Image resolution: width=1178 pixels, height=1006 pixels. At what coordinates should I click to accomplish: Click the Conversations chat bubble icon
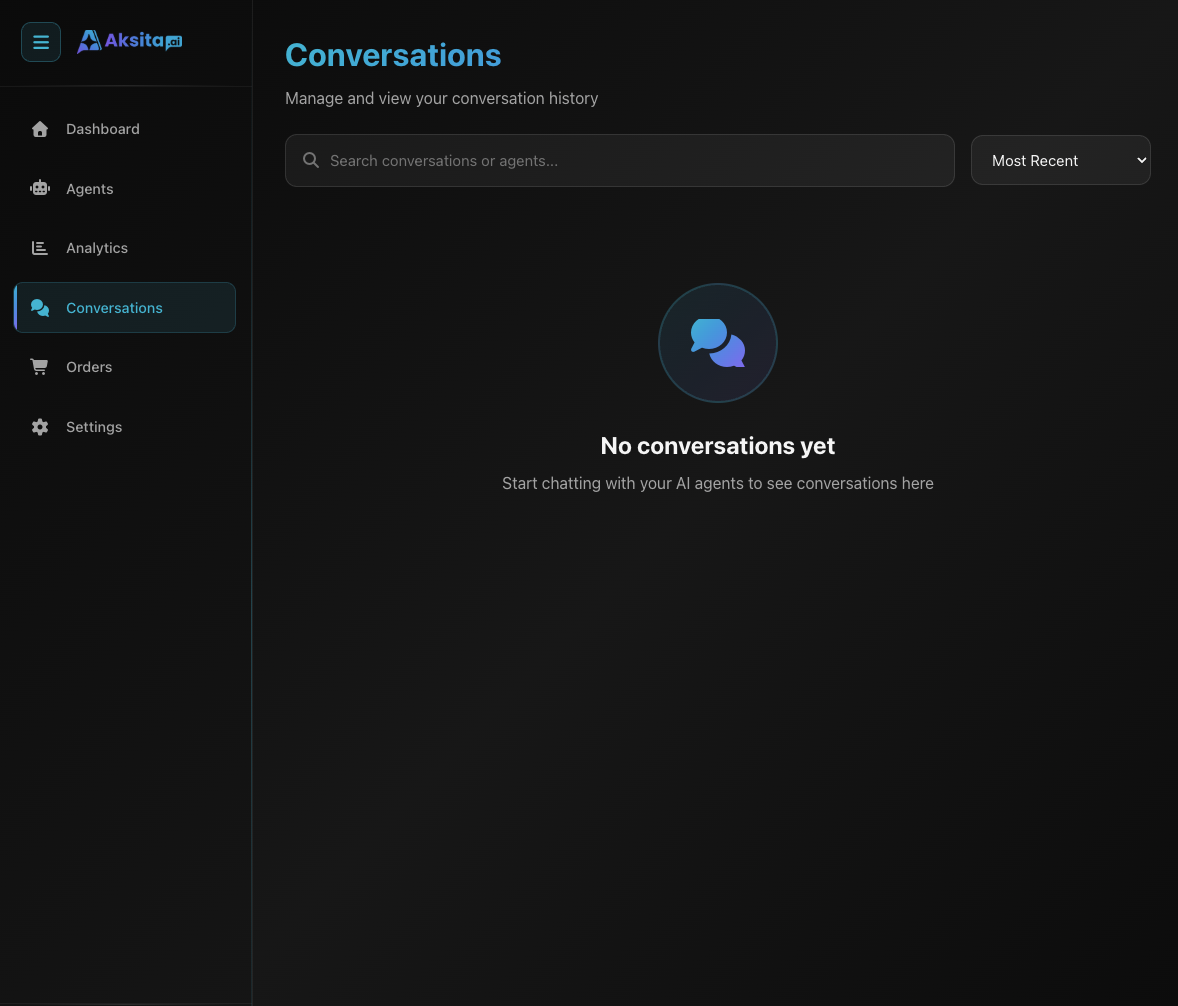point(40,308)
